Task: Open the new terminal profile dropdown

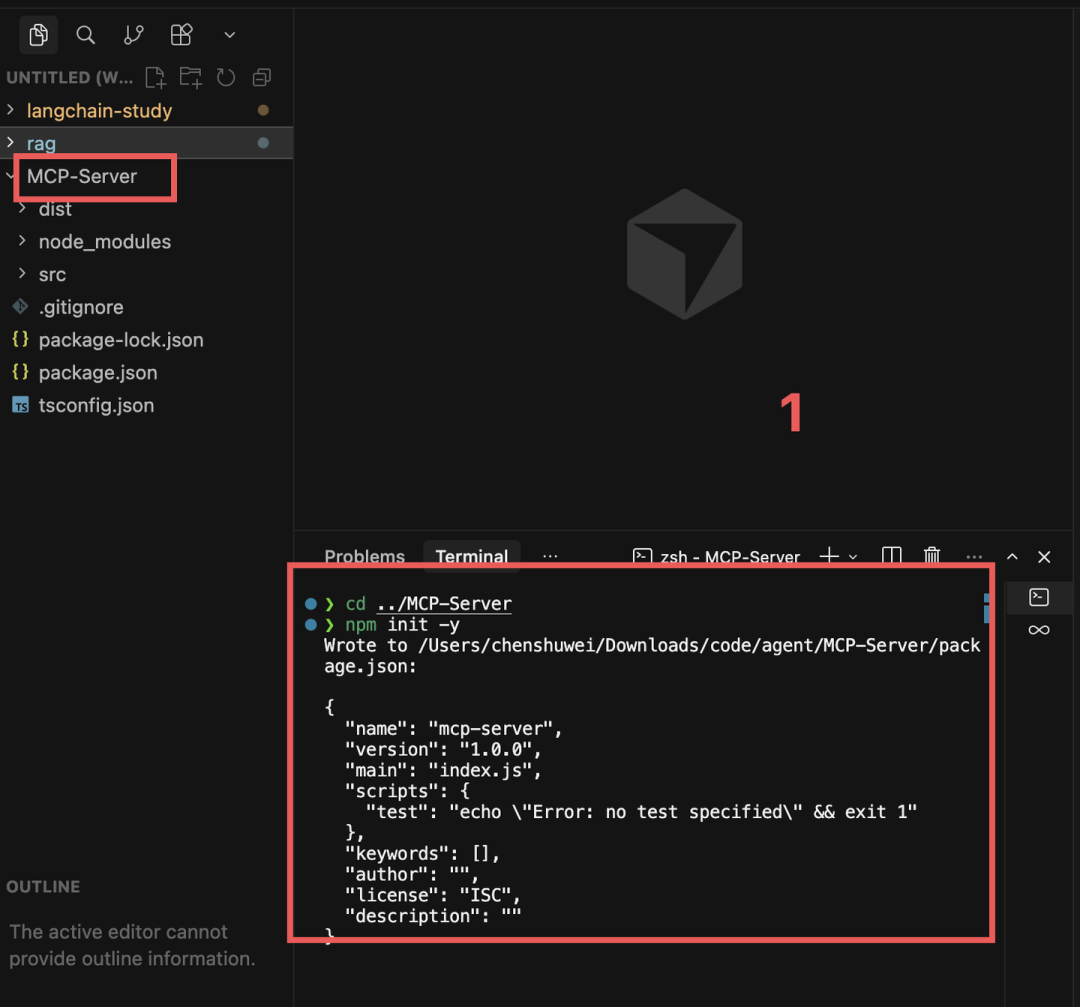Action: coord(853,557)
